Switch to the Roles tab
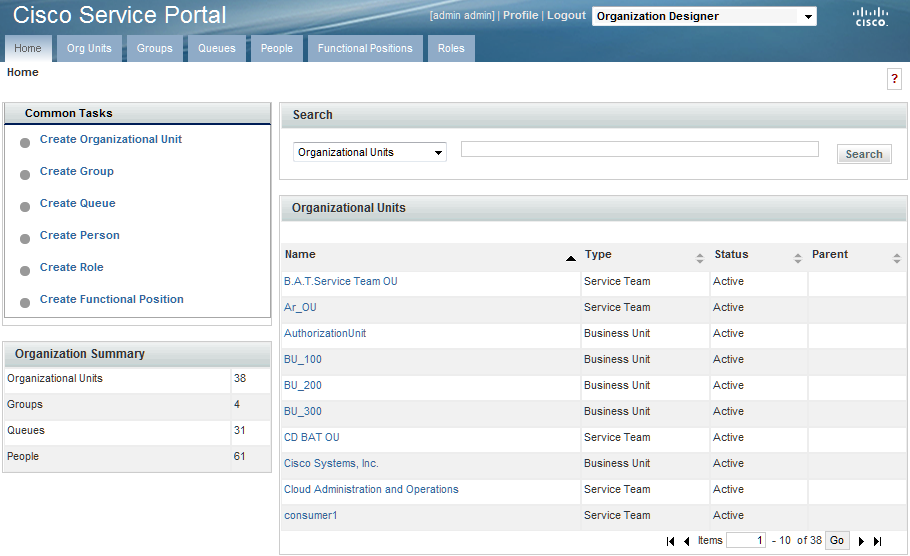This screenshot has height=556, width=910. point(451,48)
